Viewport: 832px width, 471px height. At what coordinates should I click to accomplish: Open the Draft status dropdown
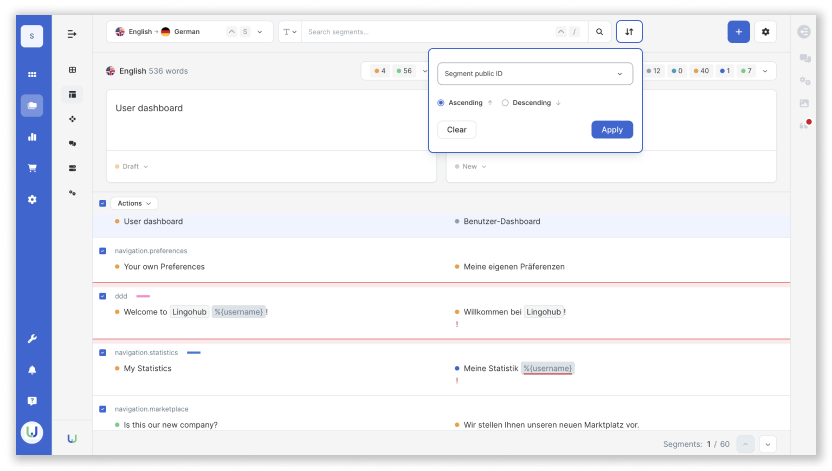[132, 167]
